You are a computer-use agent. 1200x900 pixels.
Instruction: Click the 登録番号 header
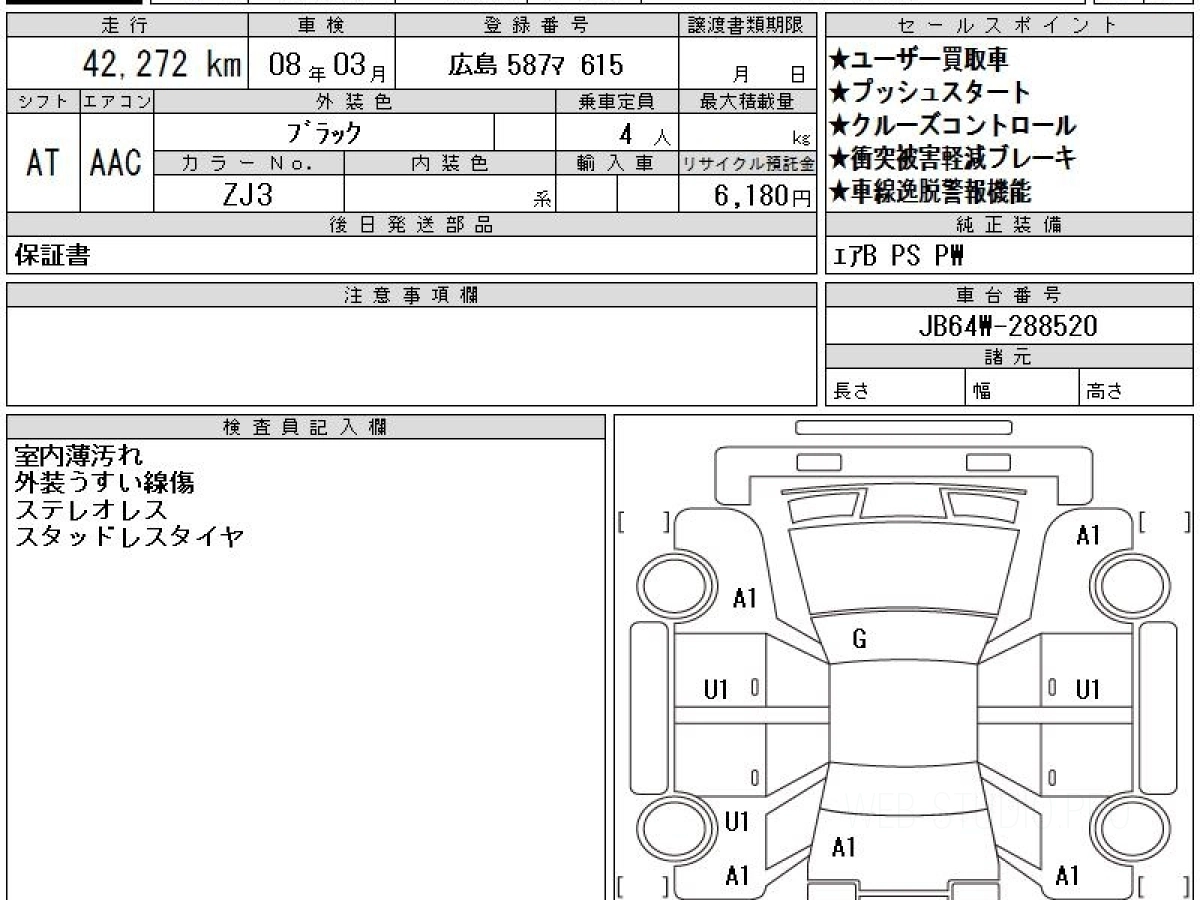pyautogui.click(x=536, y=26)
